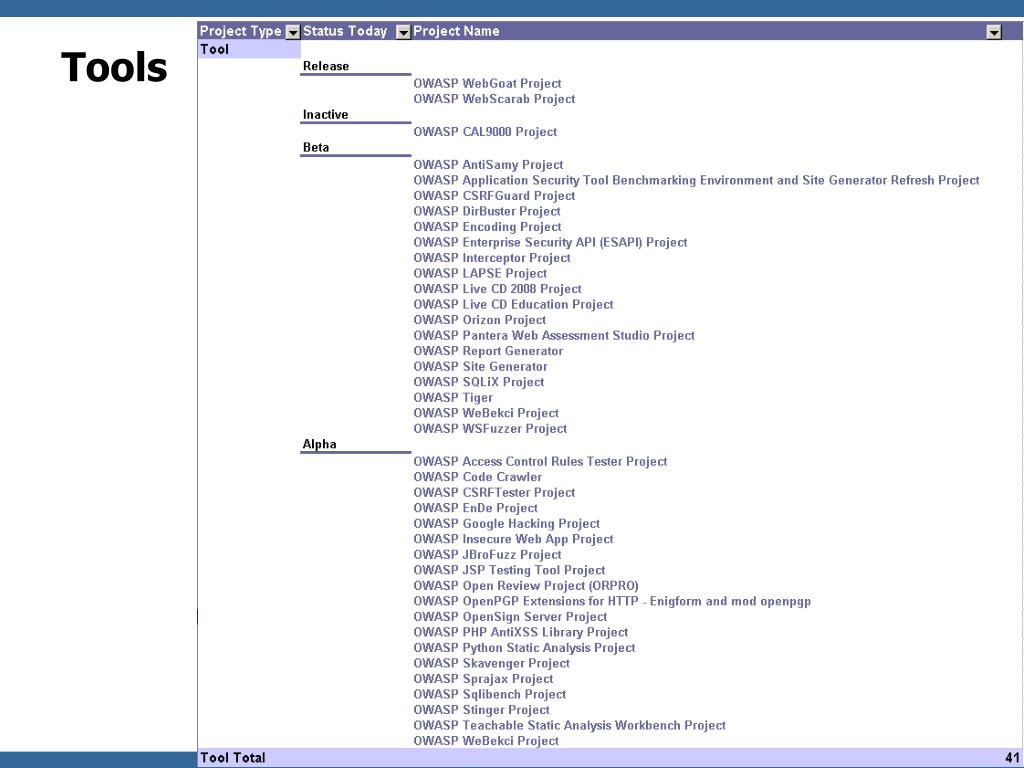
Task: Click OWASP AntiSamy Project
Action: click(488, 165)
